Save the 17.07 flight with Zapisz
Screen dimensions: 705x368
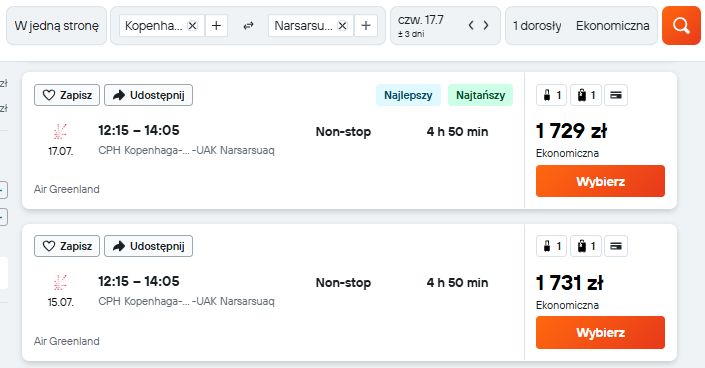[x=67, y=95]
